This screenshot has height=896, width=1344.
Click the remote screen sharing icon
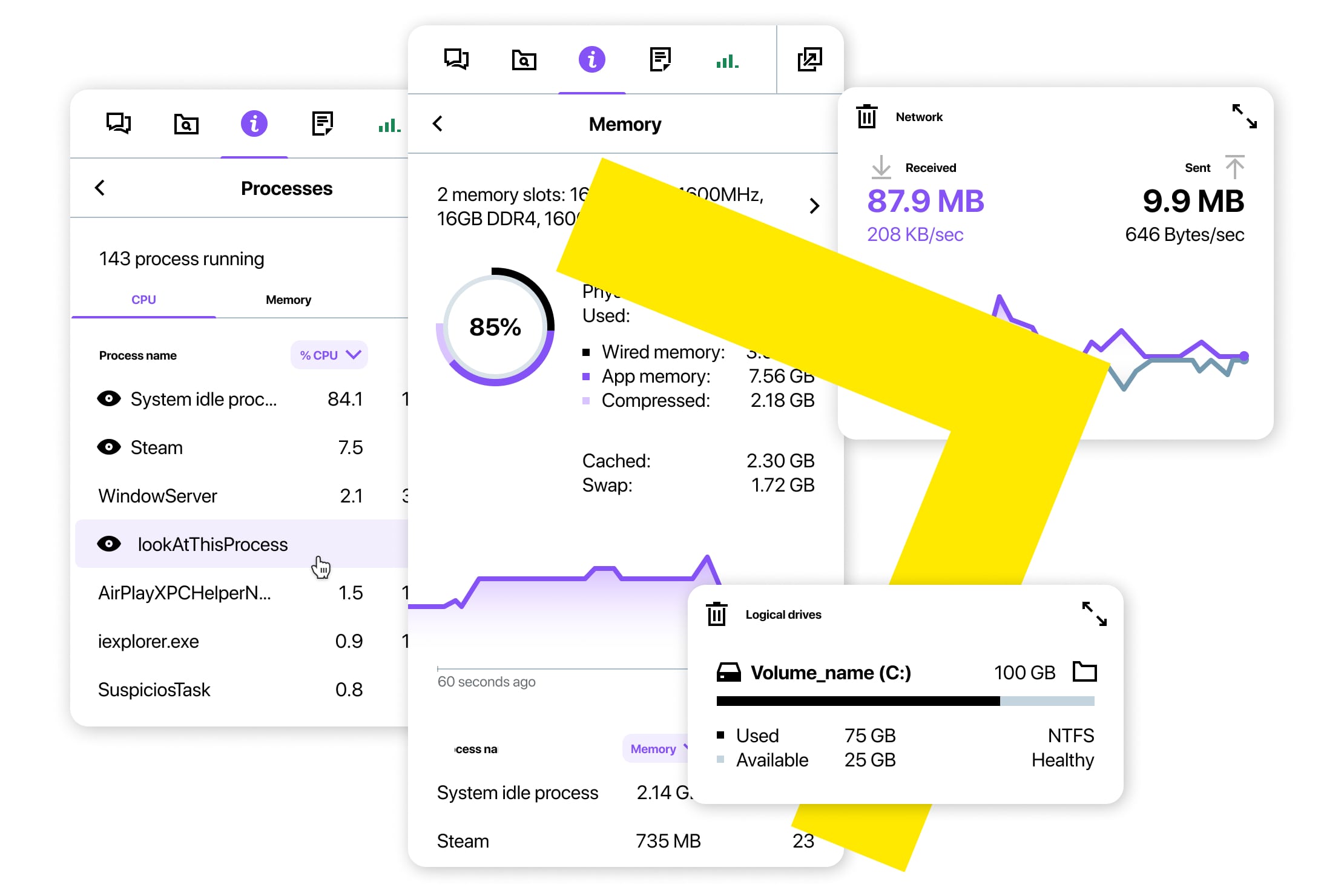[x=809, y=60]
